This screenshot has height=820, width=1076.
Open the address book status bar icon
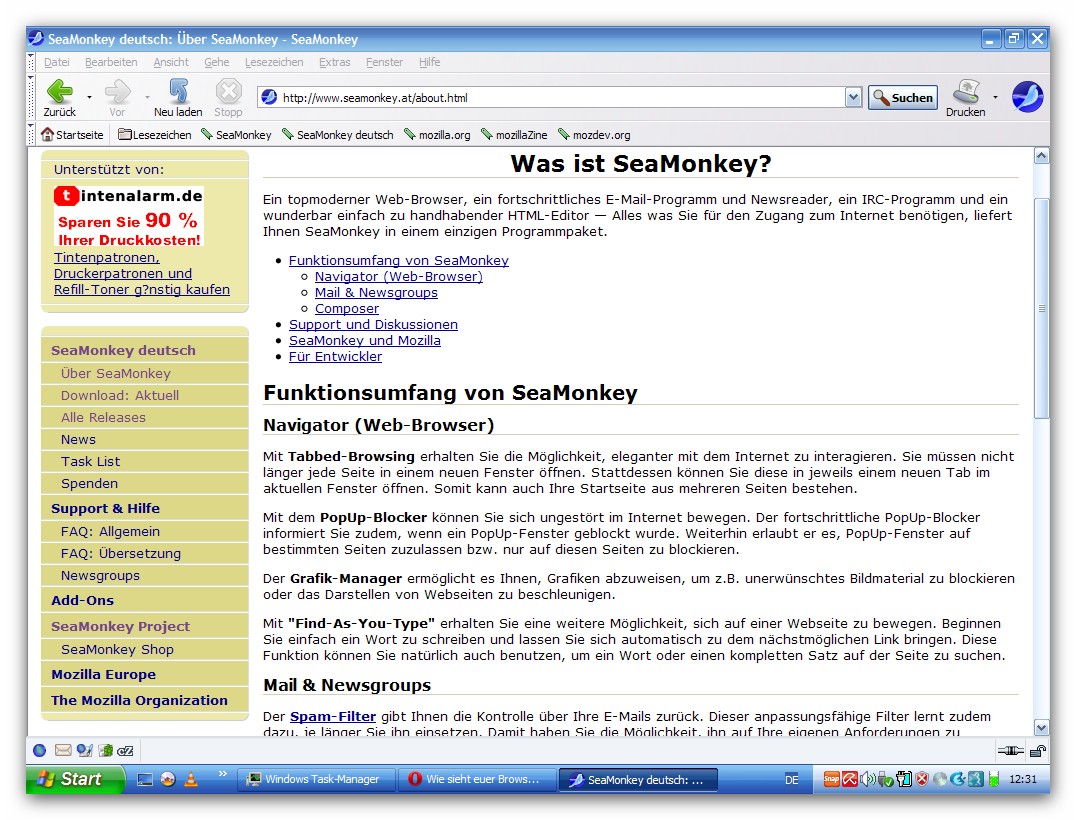coord(105,750)
